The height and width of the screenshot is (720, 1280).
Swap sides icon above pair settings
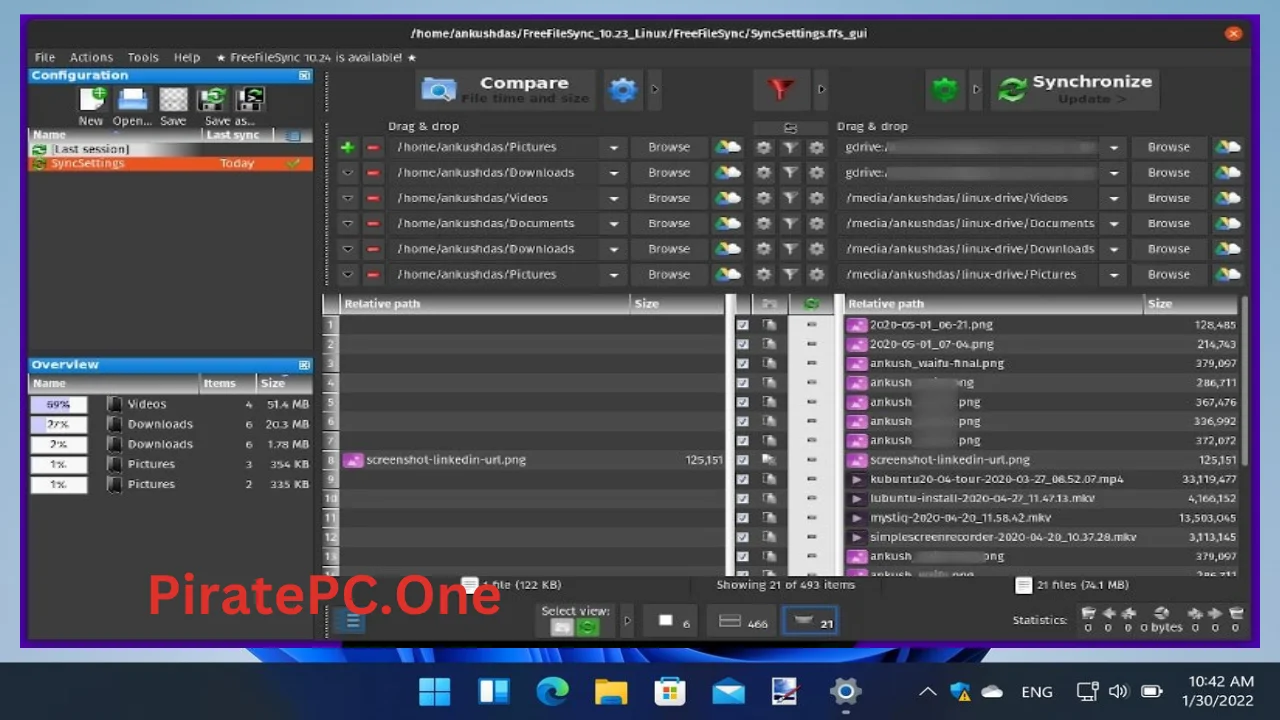[790, 128]
